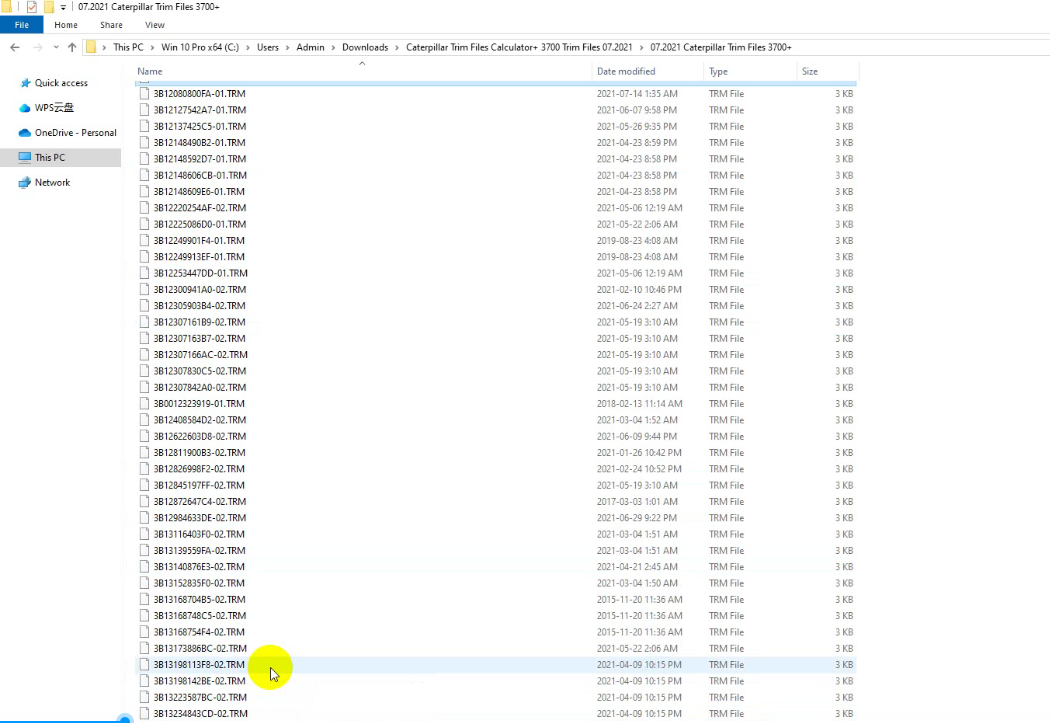1050x723 pixels.
Task: Expand chevron after Downloads in breadcrumb
Action: click(x=397, y=48)
